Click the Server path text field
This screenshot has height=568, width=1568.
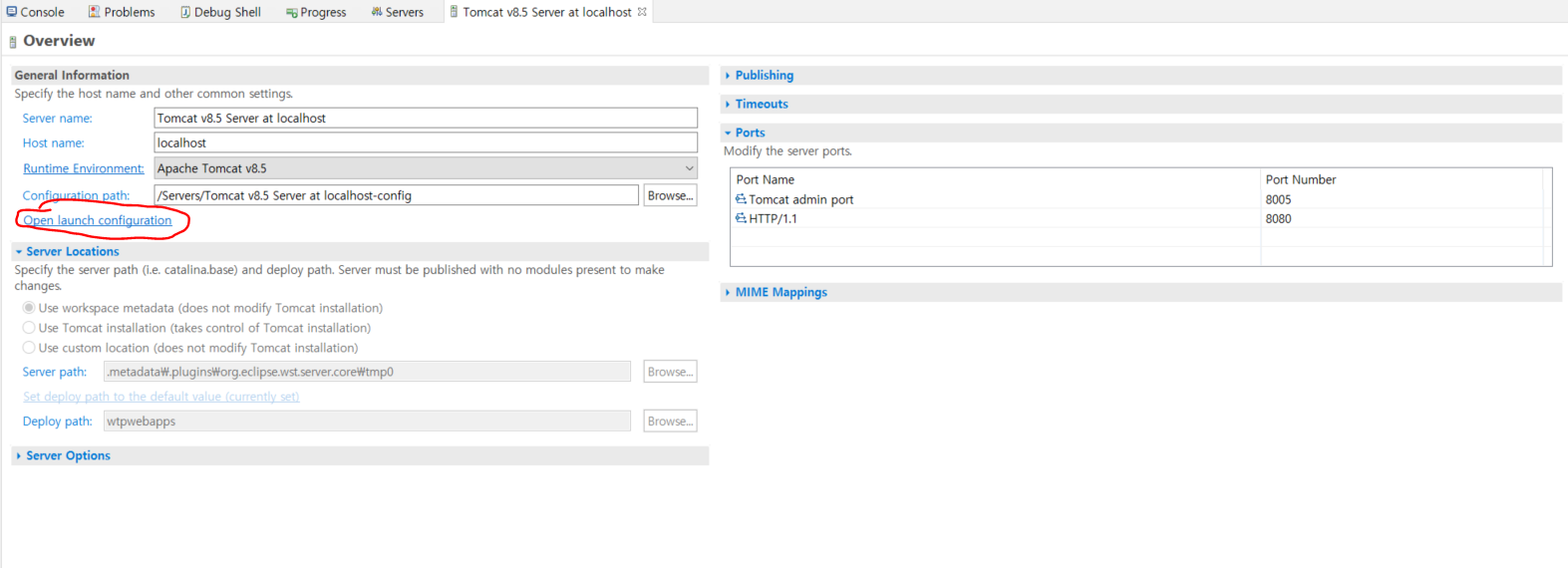(x=367, y=372)
